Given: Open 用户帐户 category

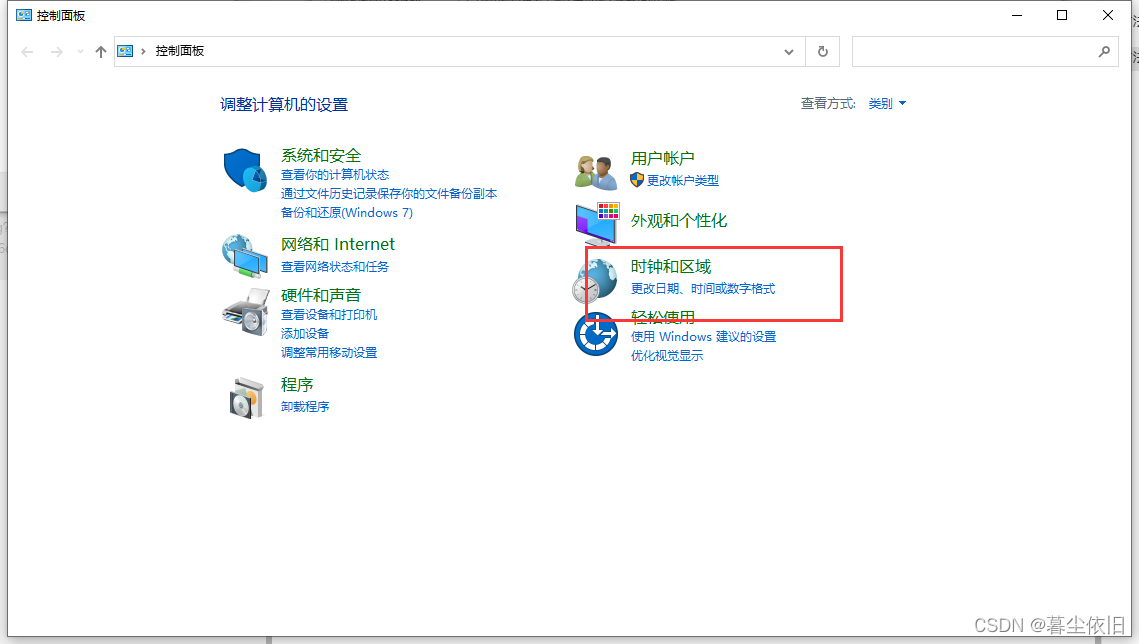Looking at the screenshot, I should tap(662, 158).
